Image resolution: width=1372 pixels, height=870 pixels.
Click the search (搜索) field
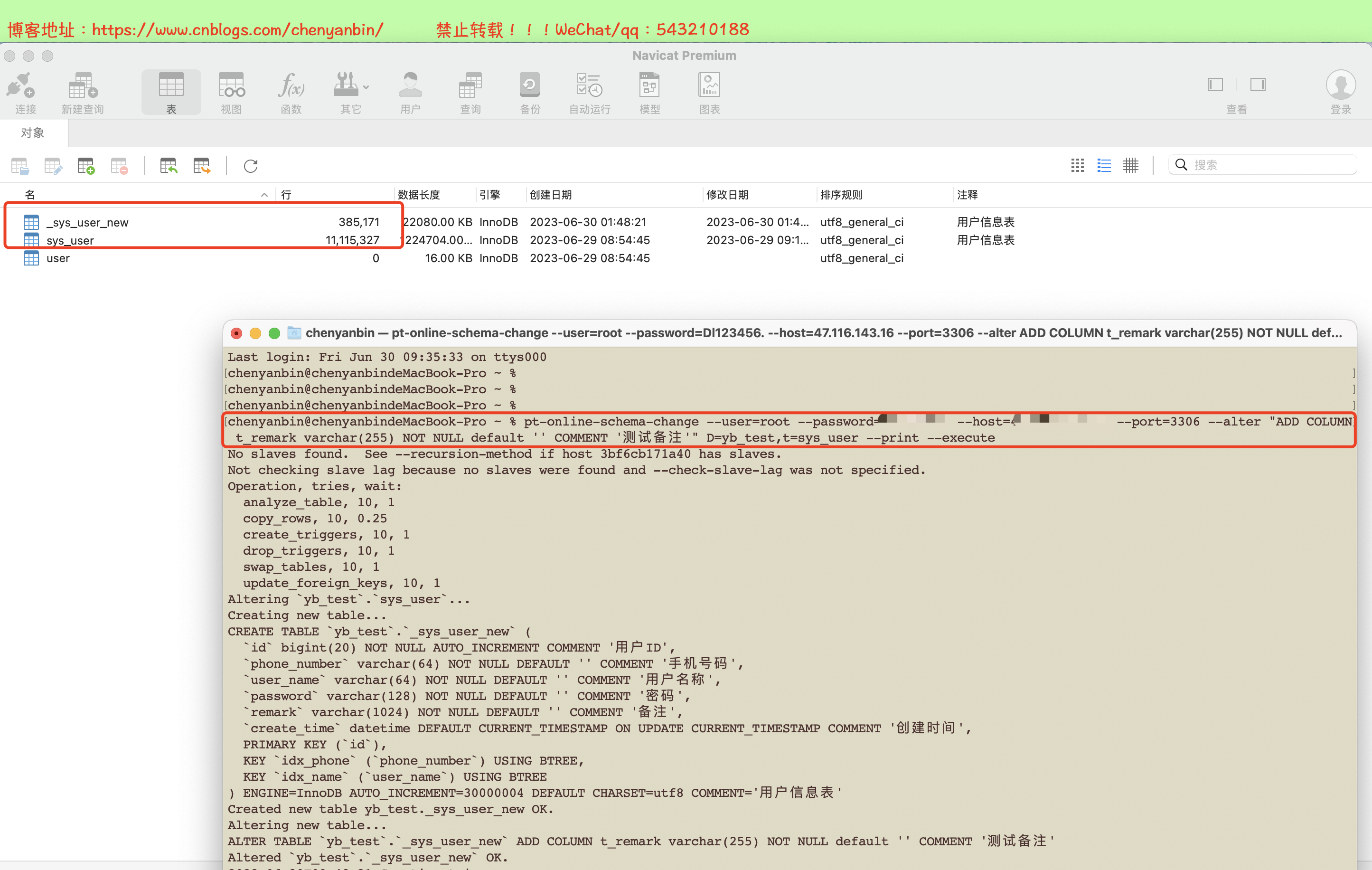tap(1263, 165)
